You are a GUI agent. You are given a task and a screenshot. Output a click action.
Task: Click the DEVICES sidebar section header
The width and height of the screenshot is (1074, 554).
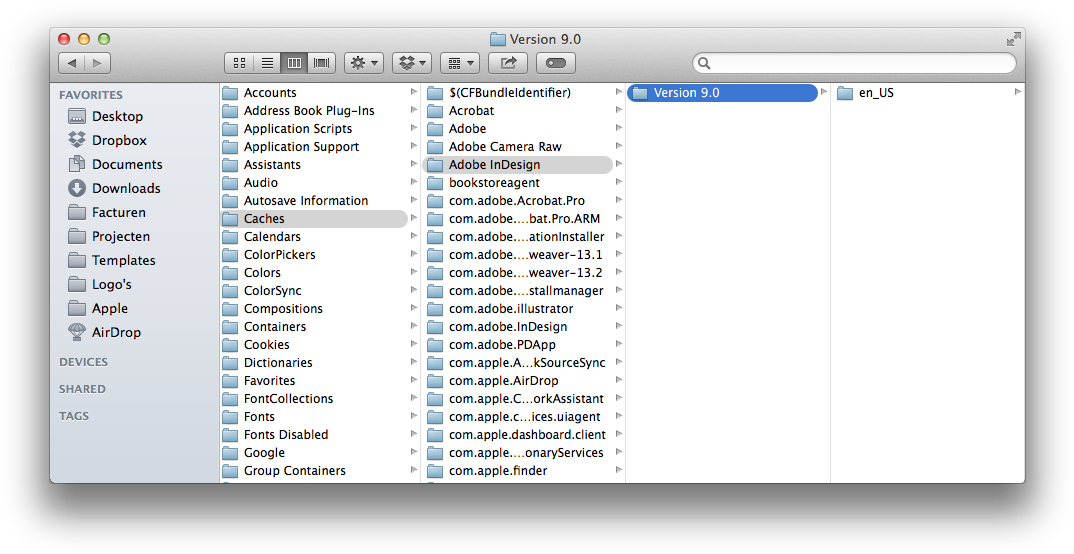tap(83, 362)
